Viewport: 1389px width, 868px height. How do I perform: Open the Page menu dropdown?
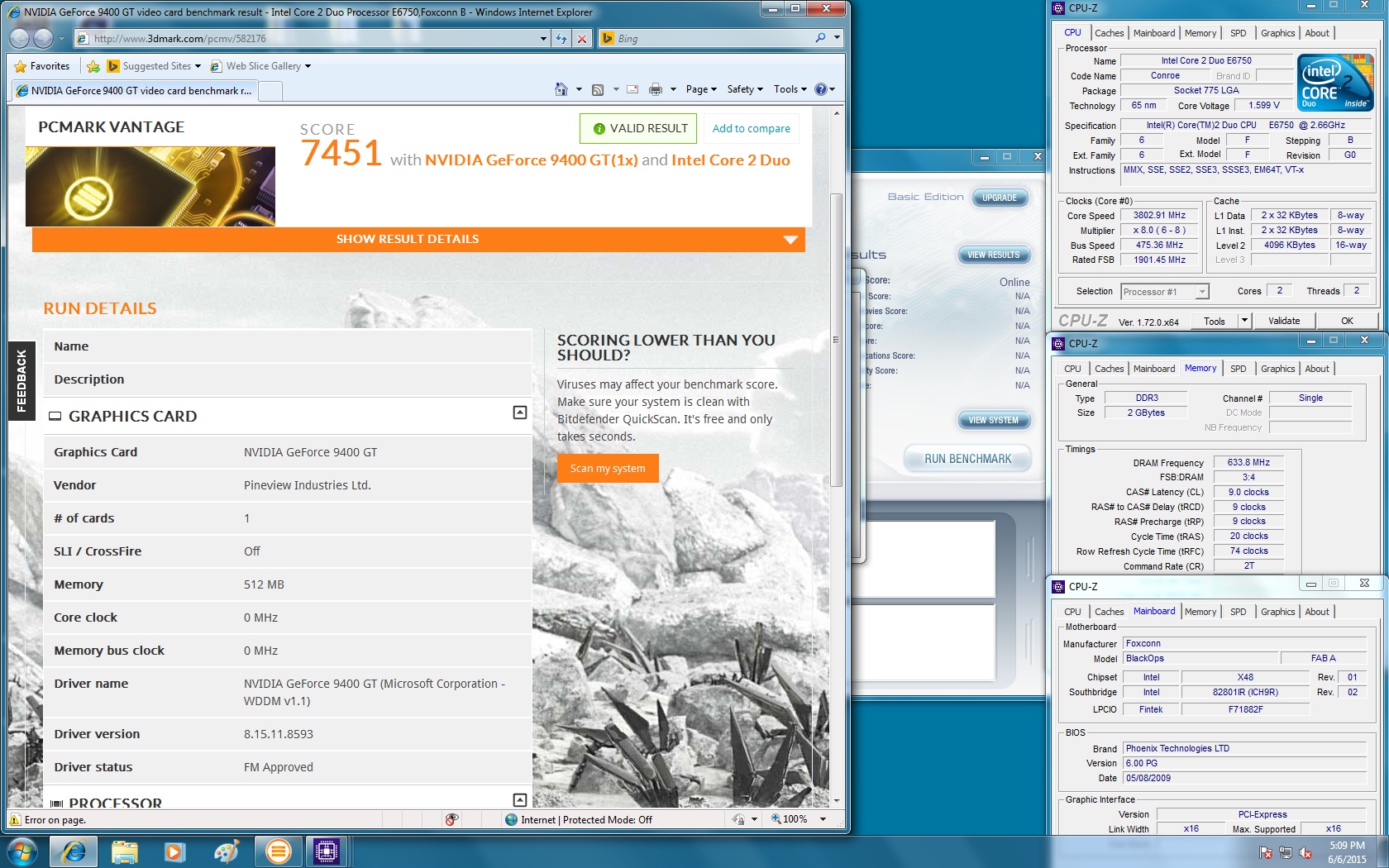[701, 89]
